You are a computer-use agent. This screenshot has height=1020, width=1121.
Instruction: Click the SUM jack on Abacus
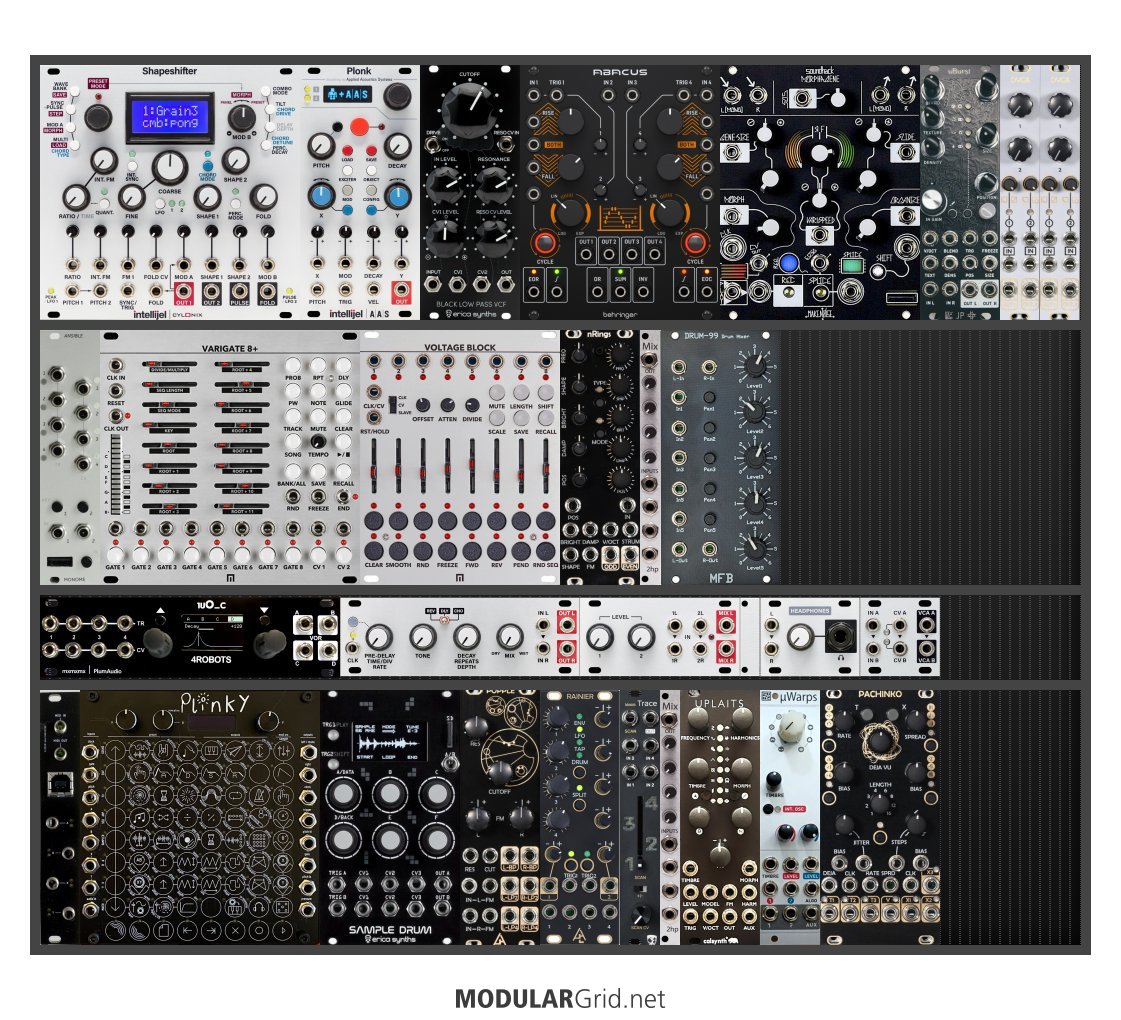620,291
